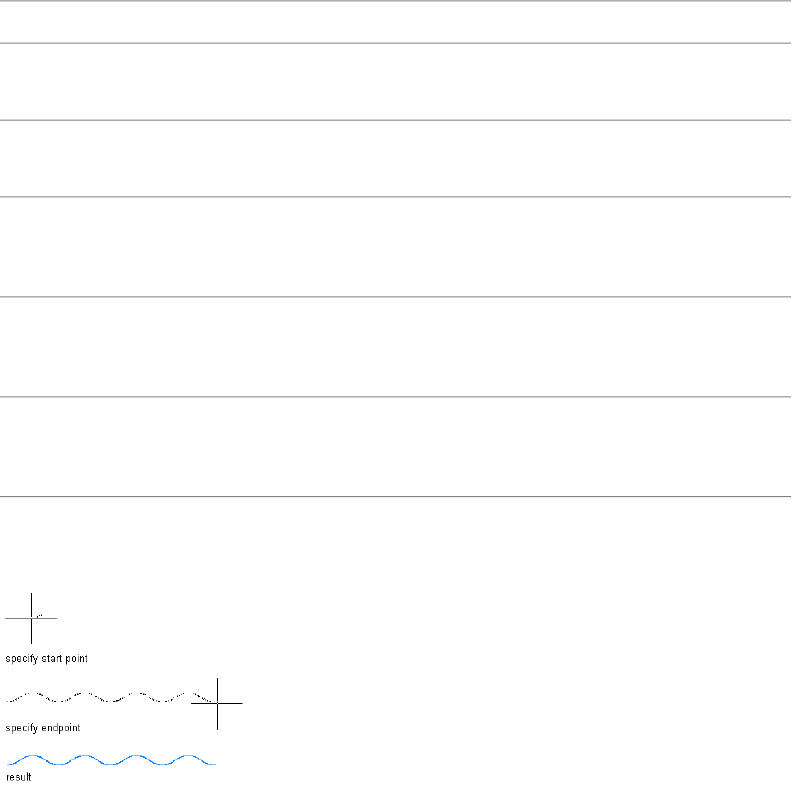Click inside the second empty table row

click(396, 82)
